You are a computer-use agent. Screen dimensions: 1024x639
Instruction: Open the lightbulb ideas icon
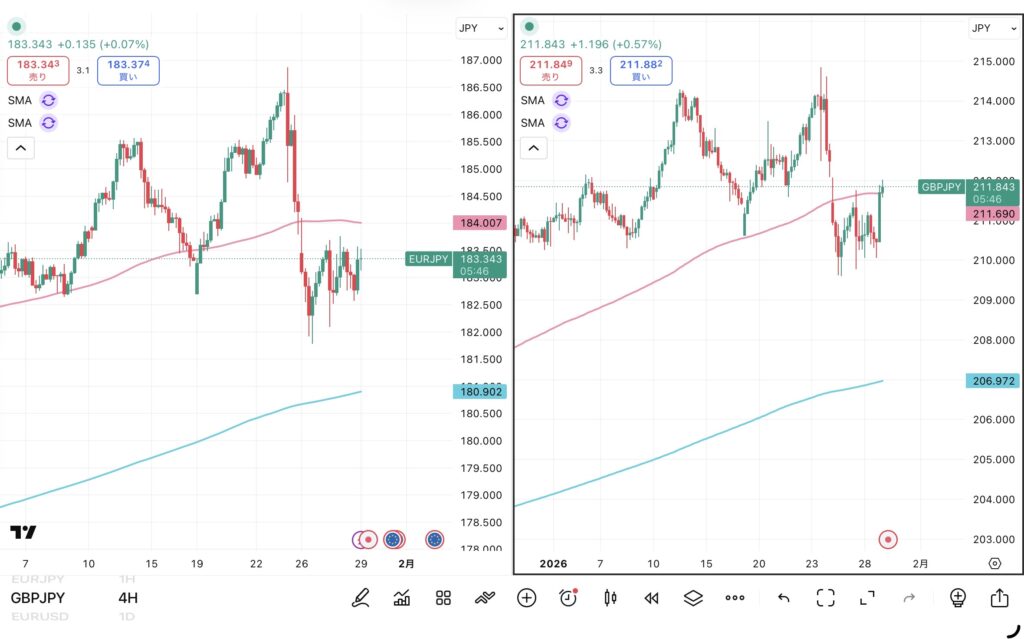957,598
